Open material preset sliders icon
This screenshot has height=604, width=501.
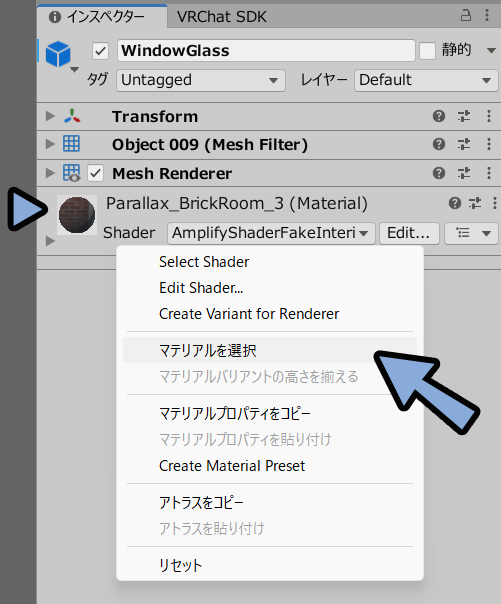pyautogui.click(x=475, y=203)
